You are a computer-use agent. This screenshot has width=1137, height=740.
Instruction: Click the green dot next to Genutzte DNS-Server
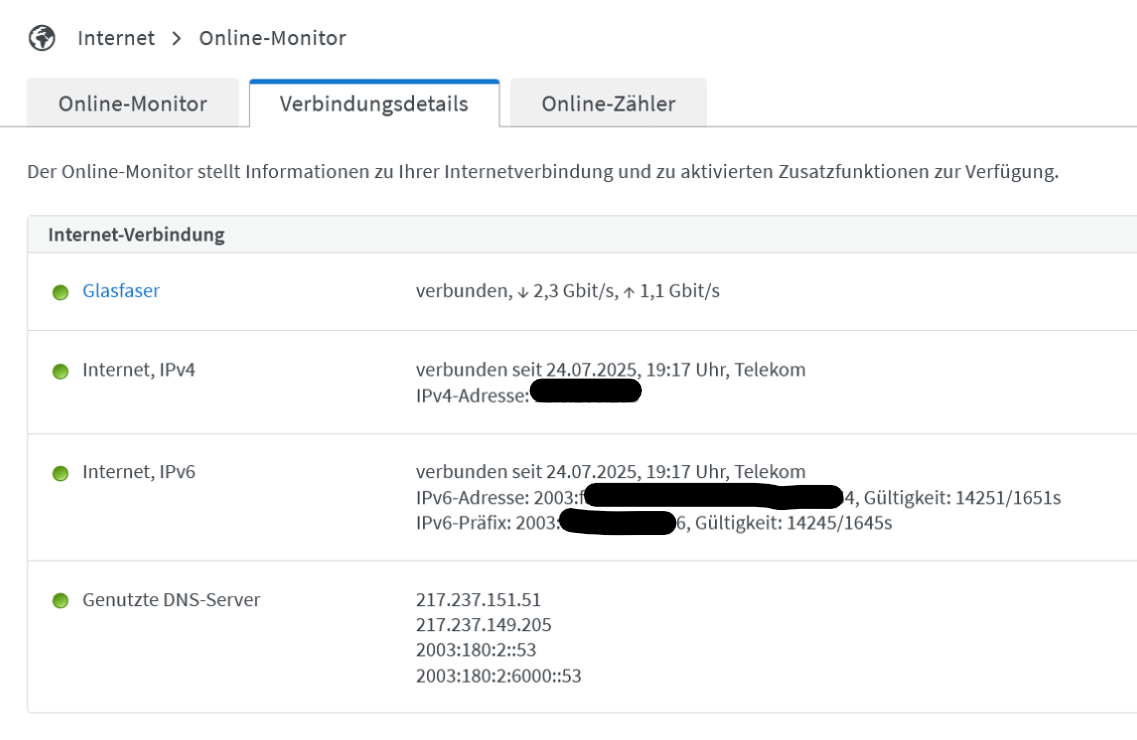[60, 601]
